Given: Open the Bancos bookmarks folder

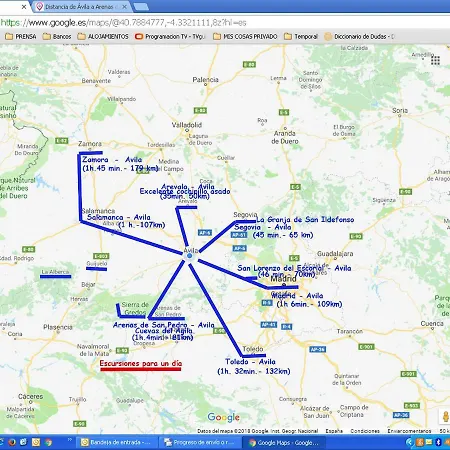Looking at the screenshot, I should [x=57, y=36].
